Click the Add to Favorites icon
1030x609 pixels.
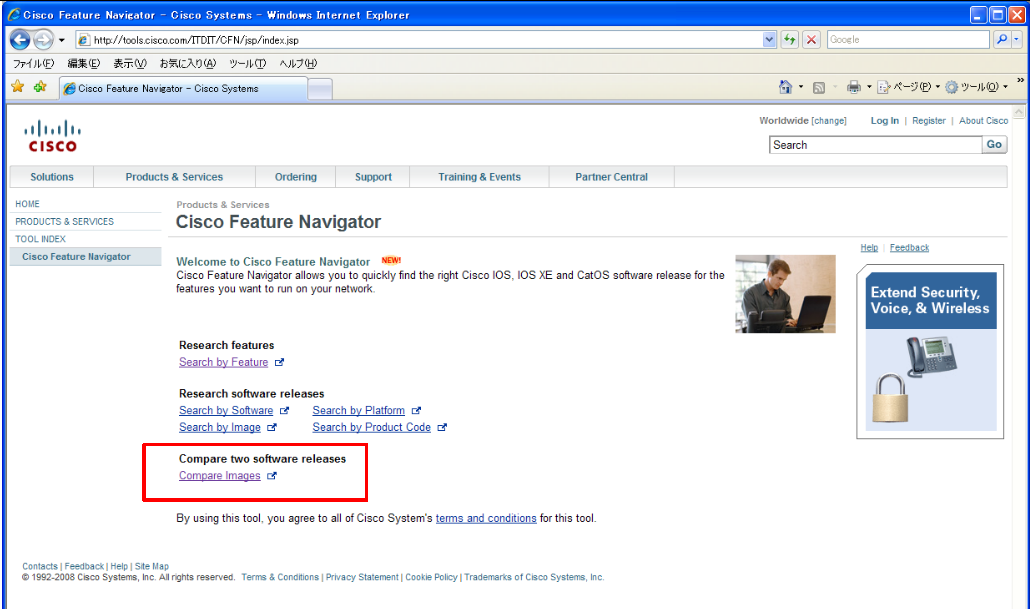pos(40,87)
